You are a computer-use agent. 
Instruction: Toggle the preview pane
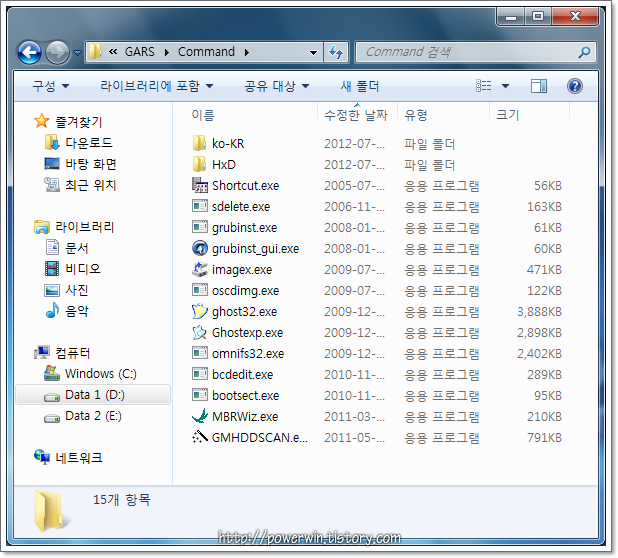pyautogui.click(x=538, y=86)
